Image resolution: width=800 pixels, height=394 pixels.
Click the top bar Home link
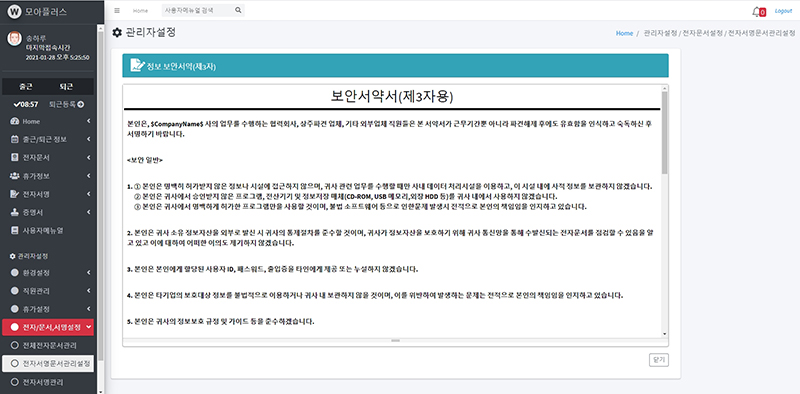(x=140, y=10)
